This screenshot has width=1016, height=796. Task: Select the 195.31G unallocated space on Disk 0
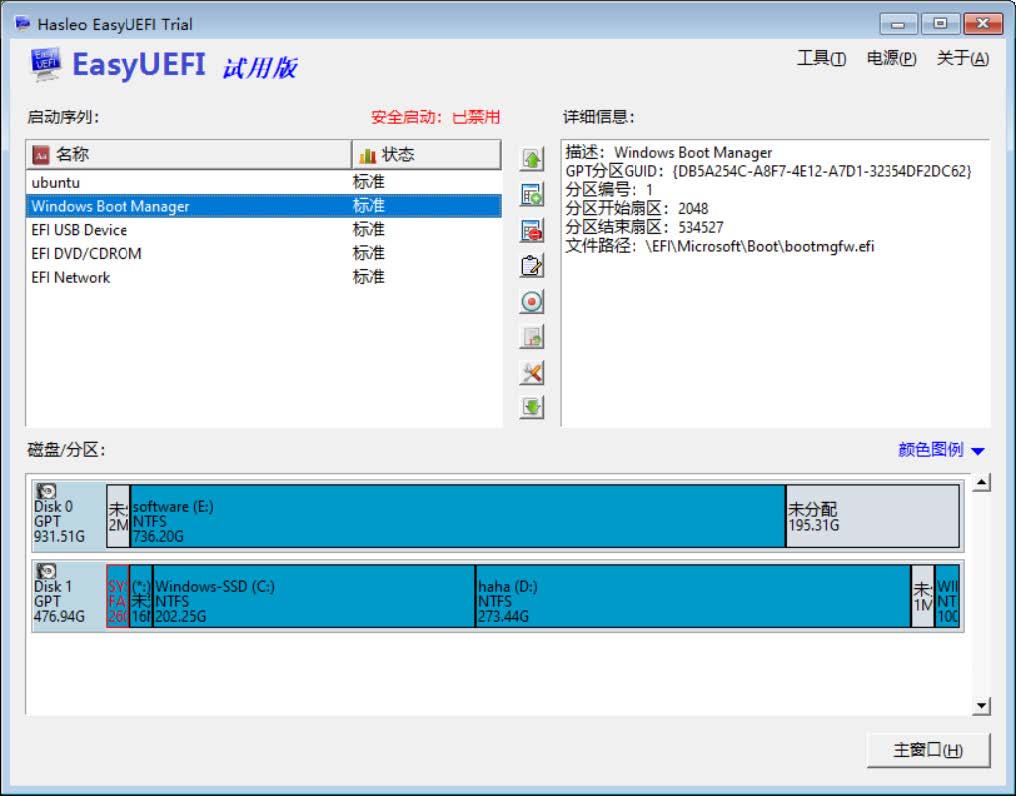click(x=872, y=516)
